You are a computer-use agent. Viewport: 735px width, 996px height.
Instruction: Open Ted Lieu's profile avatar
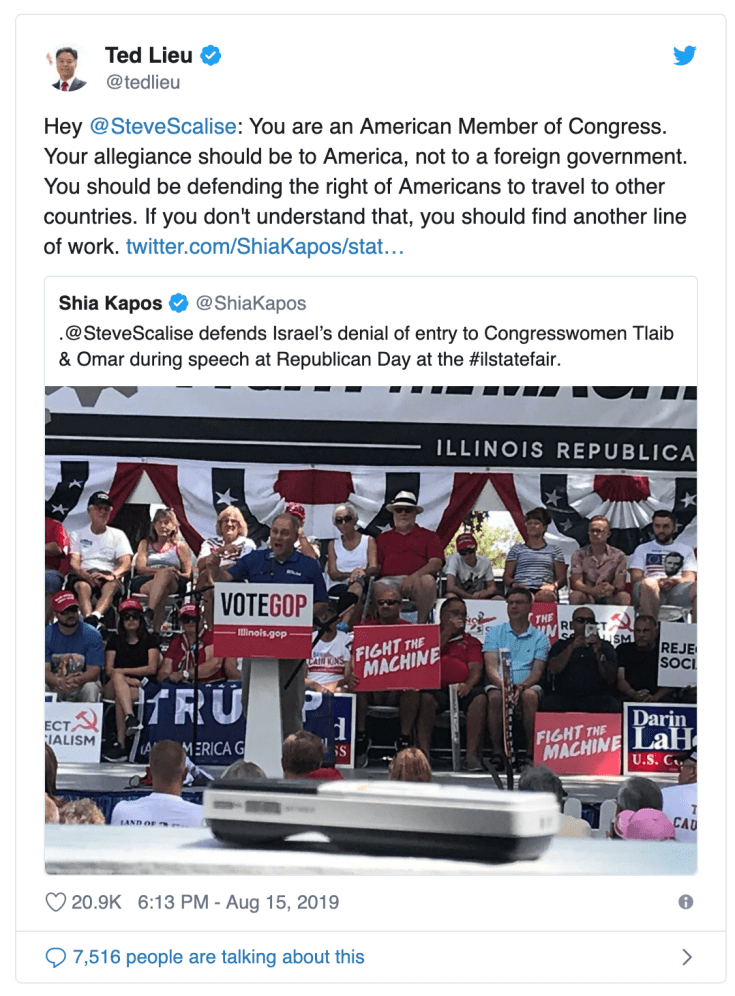[68, 68]
